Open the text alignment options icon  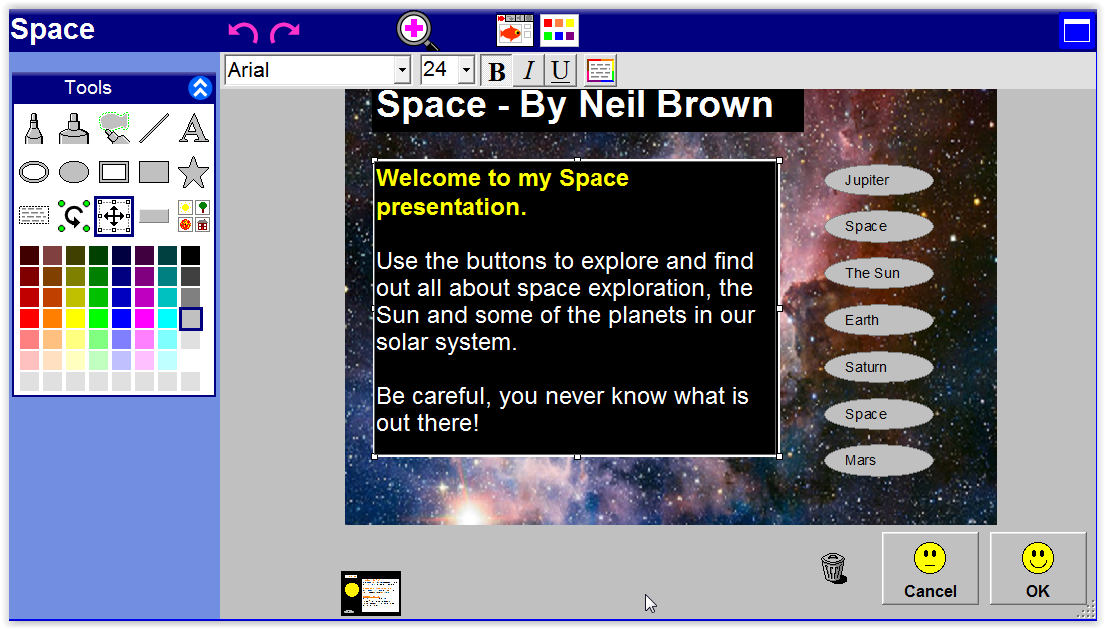point(600,70)
